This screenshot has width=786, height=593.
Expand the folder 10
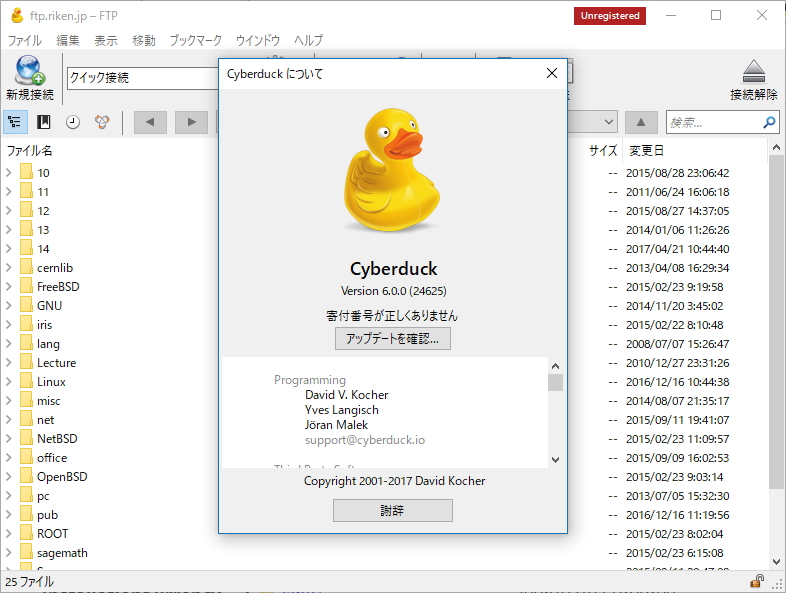coord(9,172)
